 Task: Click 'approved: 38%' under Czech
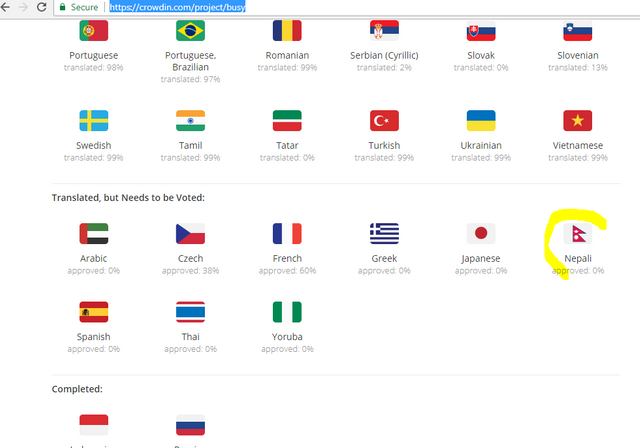(190, 271)
